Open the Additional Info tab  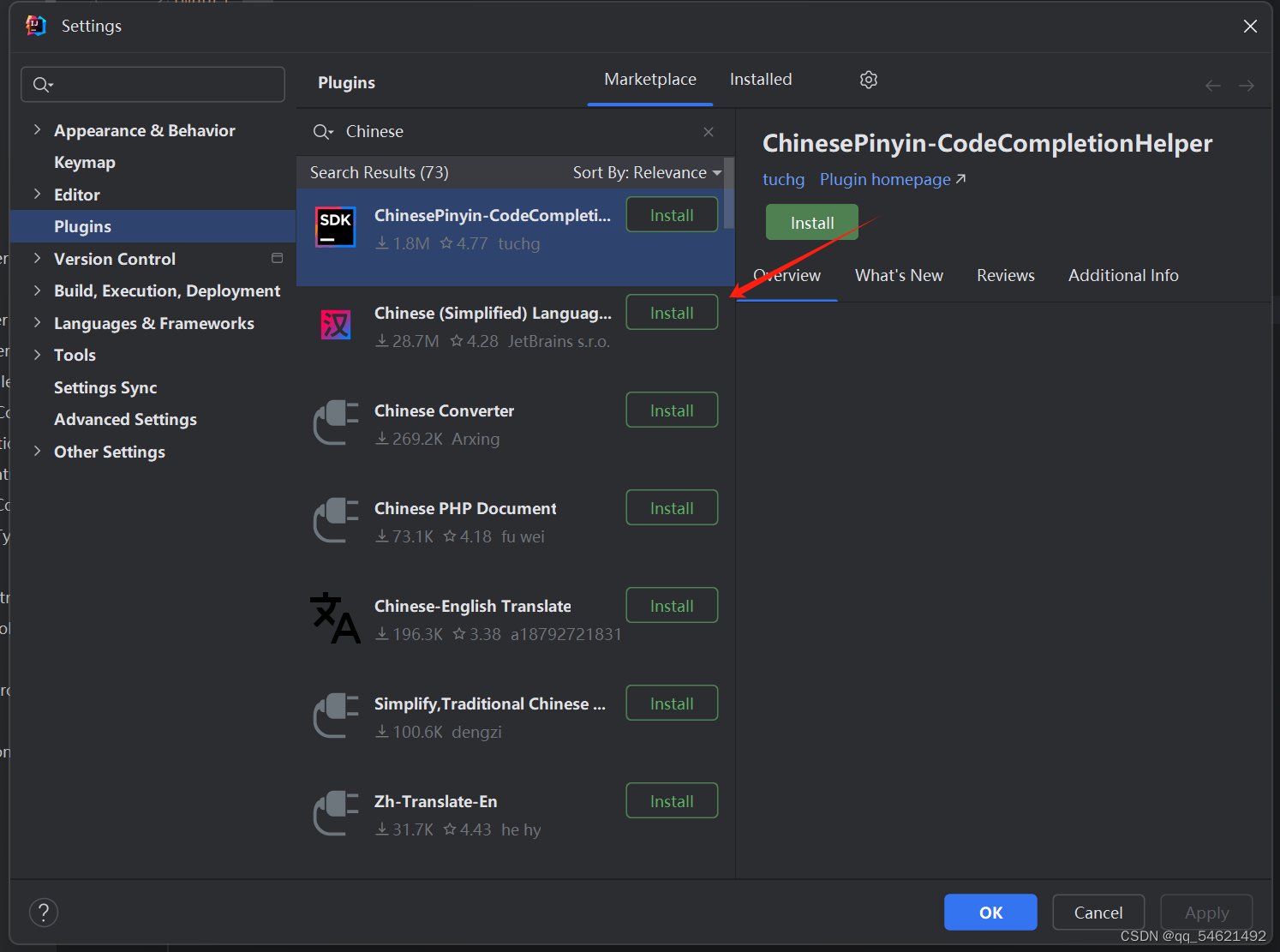tap(1123, 276)
